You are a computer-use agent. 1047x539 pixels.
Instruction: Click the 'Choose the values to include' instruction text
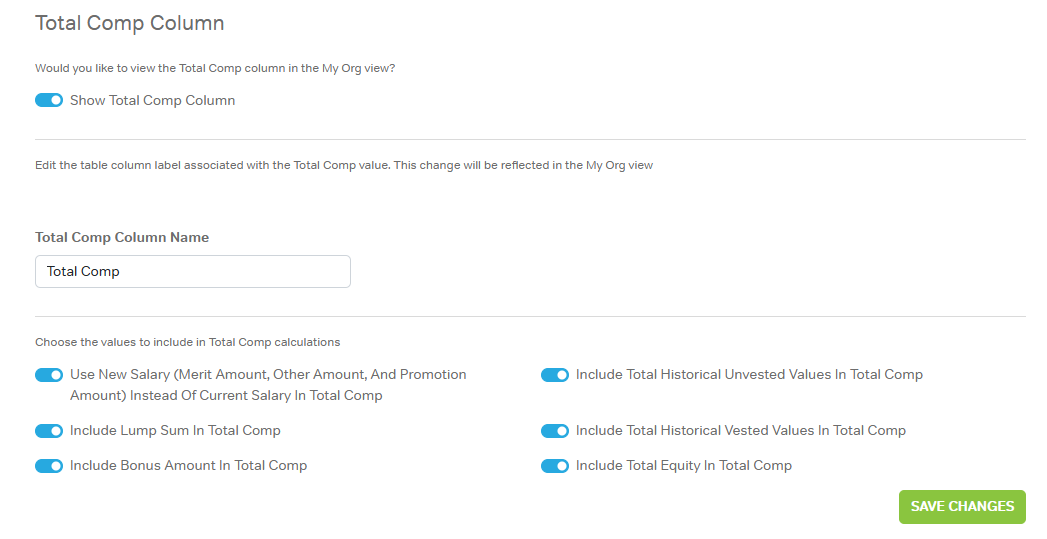pyautogui.click(x=187, y=342)
